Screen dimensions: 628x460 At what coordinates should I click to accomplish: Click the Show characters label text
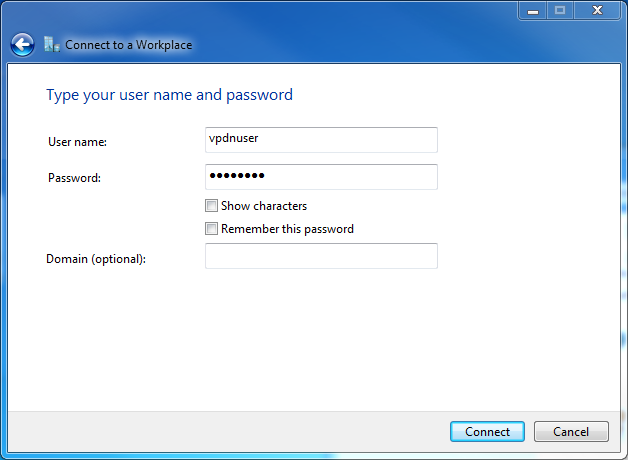pyautogui.click(x=264, y=206)
